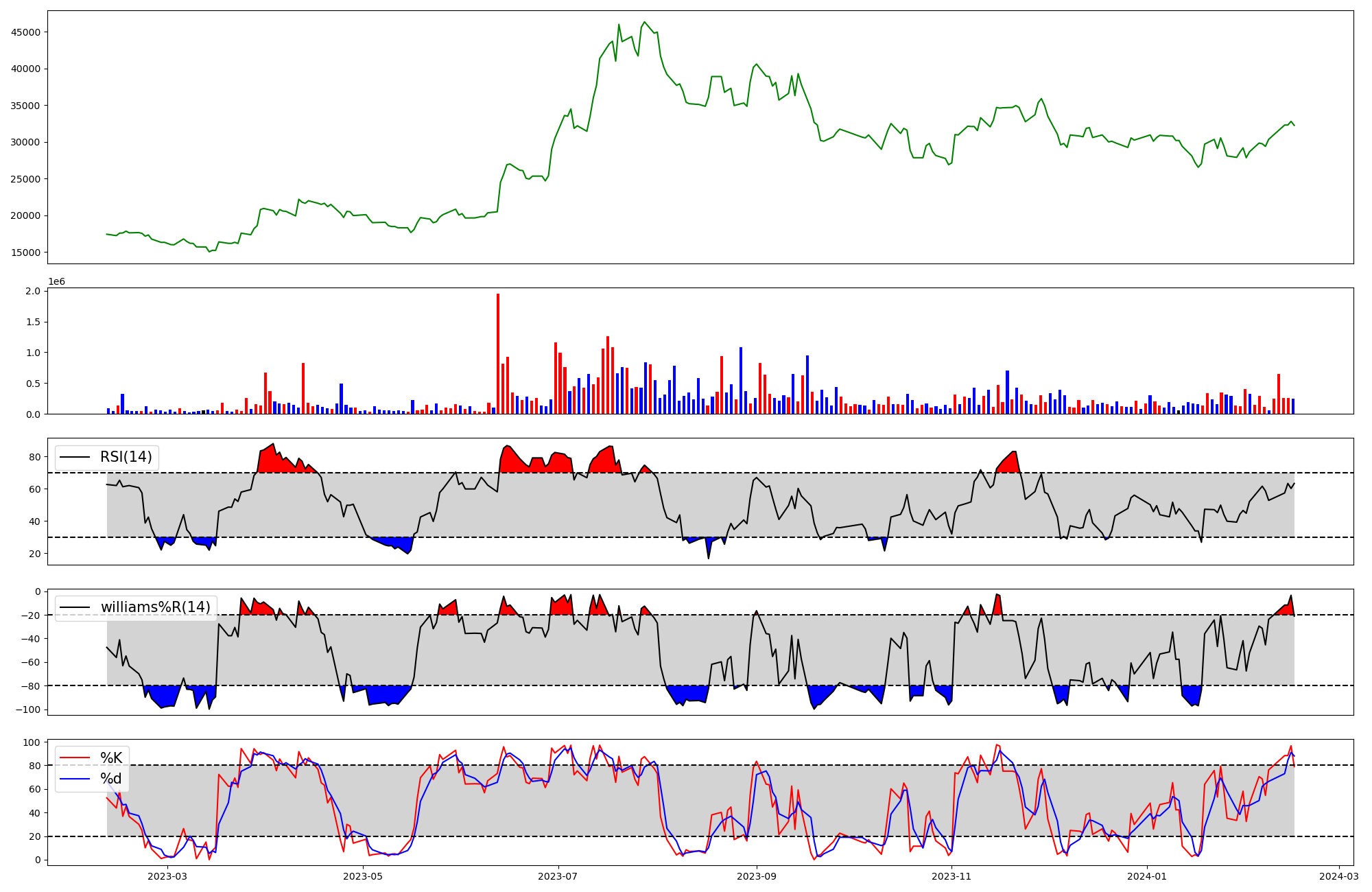Click the 2023-07 date tick label
The height and width of the screenshot is (892, 1372).
click(x=558, y=876)
